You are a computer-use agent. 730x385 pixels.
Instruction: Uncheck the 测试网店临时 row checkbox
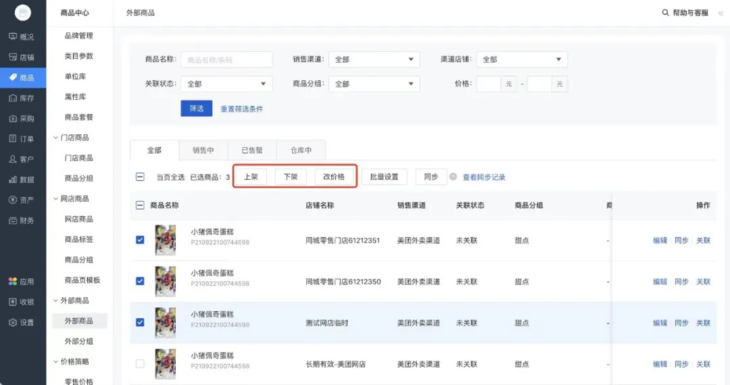(140, 322)
